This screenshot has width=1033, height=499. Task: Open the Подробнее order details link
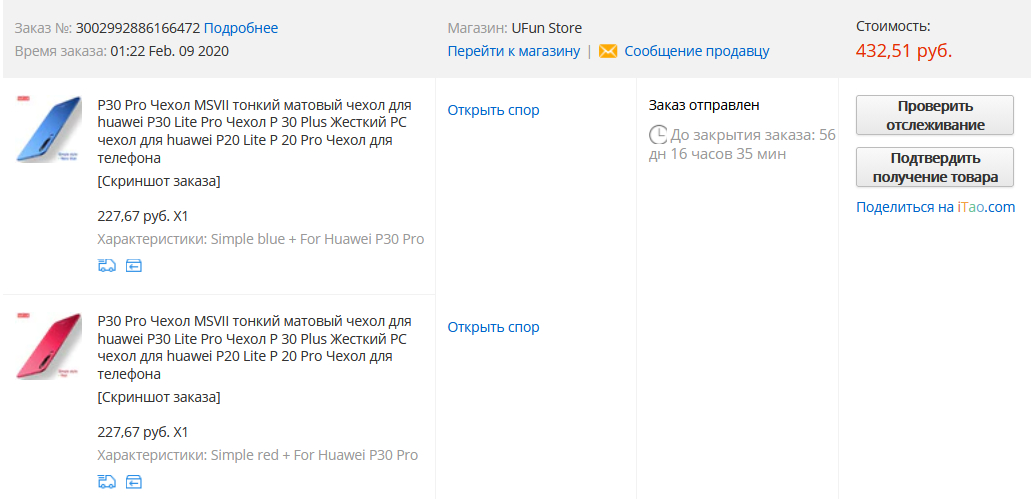click(x=241, y=28)
